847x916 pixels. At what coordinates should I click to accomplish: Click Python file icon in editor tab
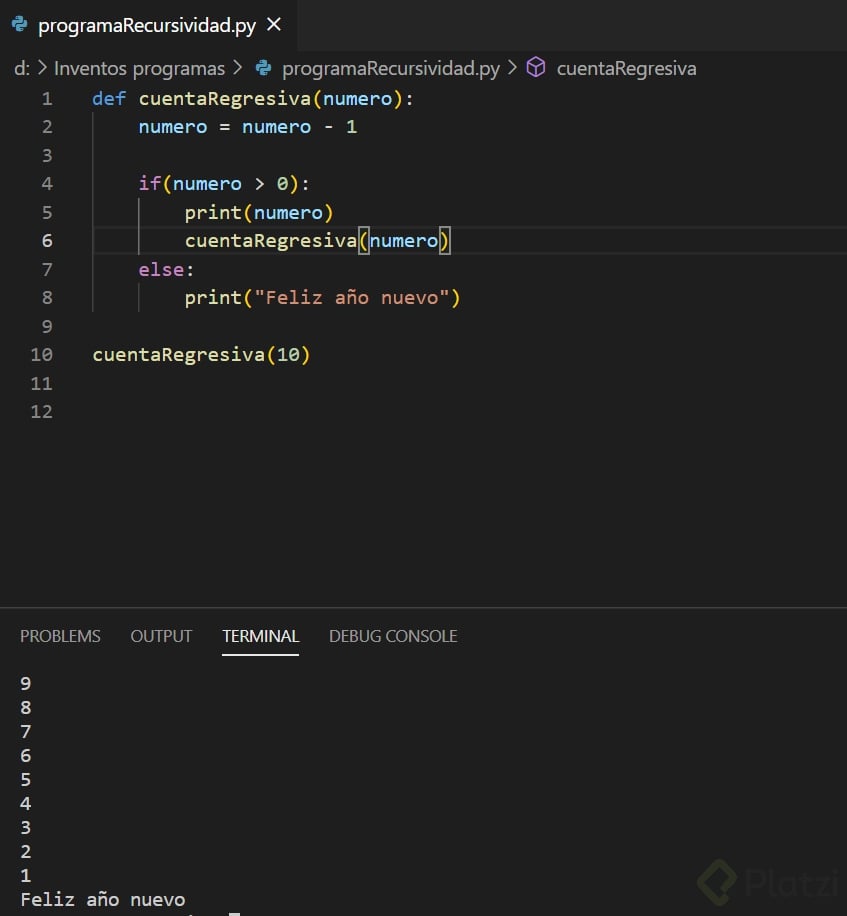(20, 25)
